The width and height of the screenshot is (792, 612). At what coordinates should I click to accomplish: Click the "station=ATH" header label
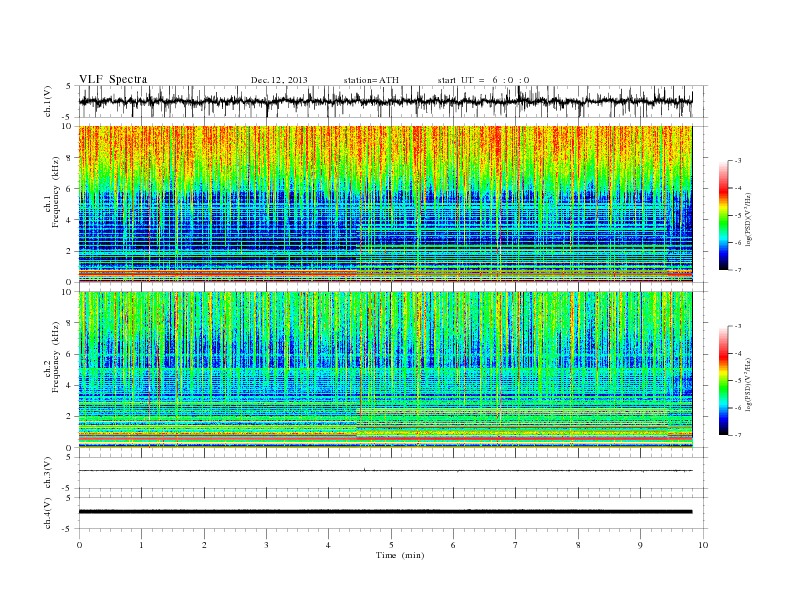click(371, 80)
